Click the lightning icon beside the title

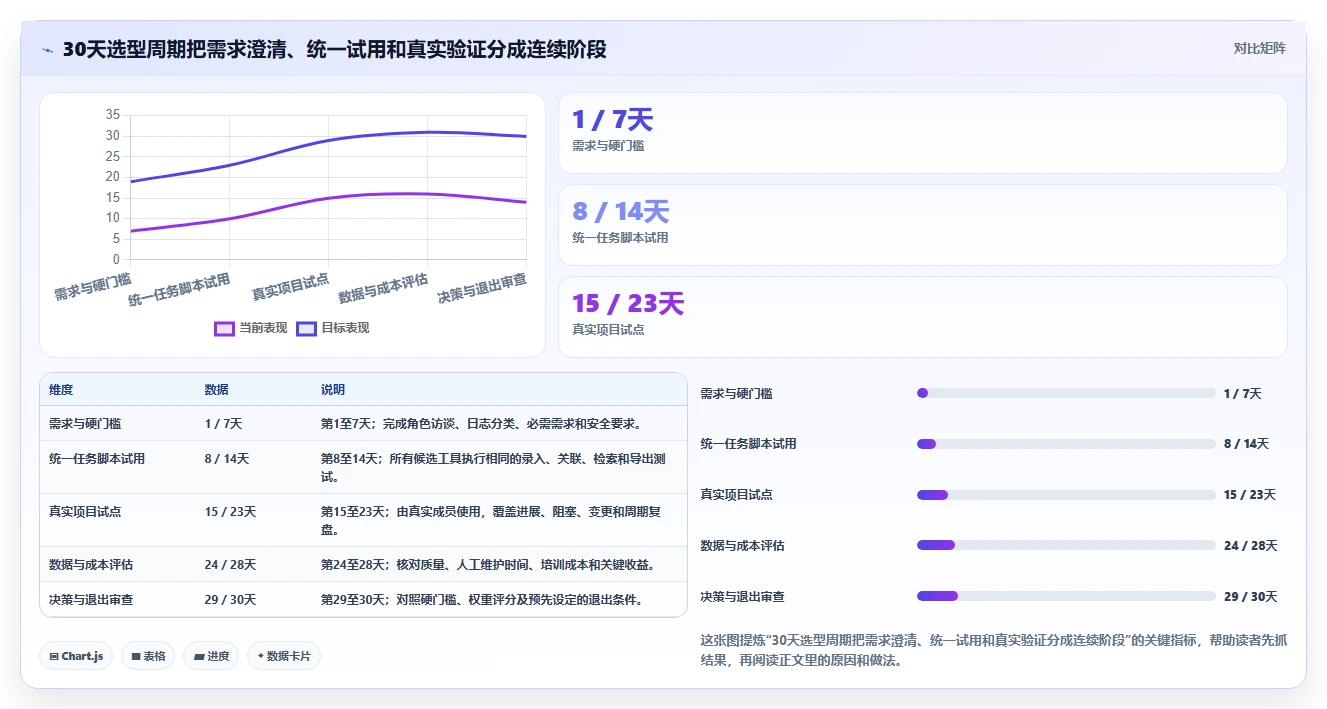point(48,50)
